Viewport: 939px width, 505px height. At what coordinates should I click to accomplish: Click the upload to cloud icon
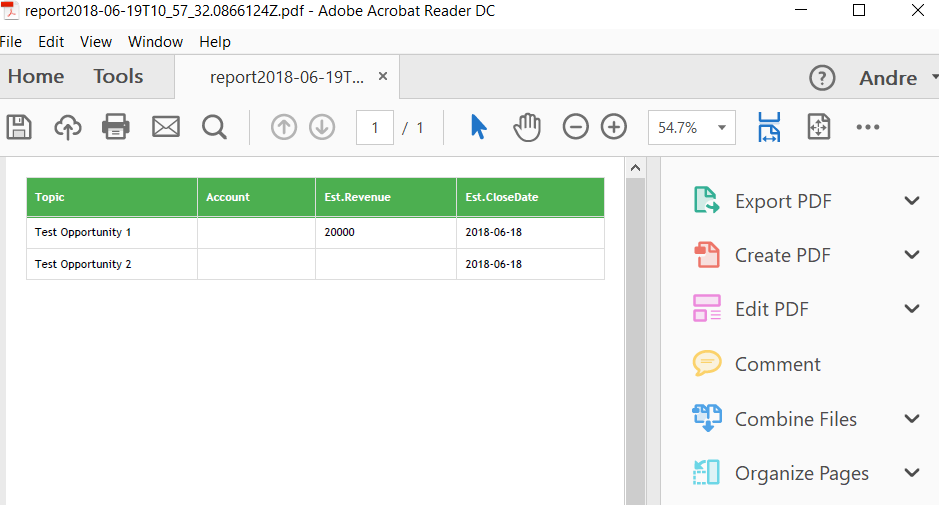click(x=67, y=127)
